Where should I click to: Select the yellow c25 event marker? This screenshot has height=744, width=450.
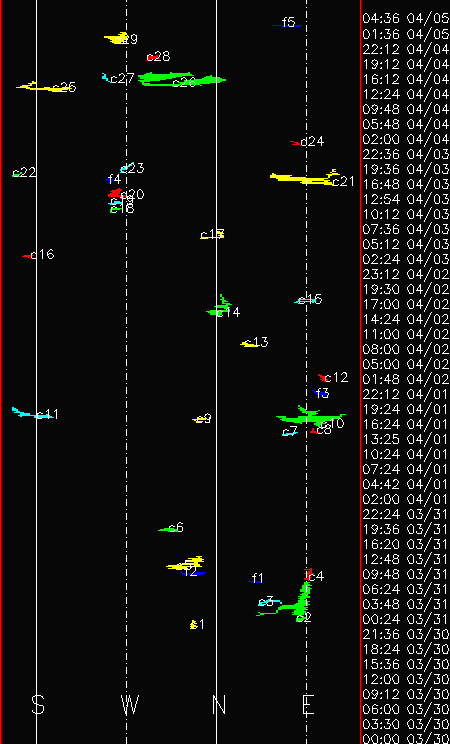pos(43,87)
